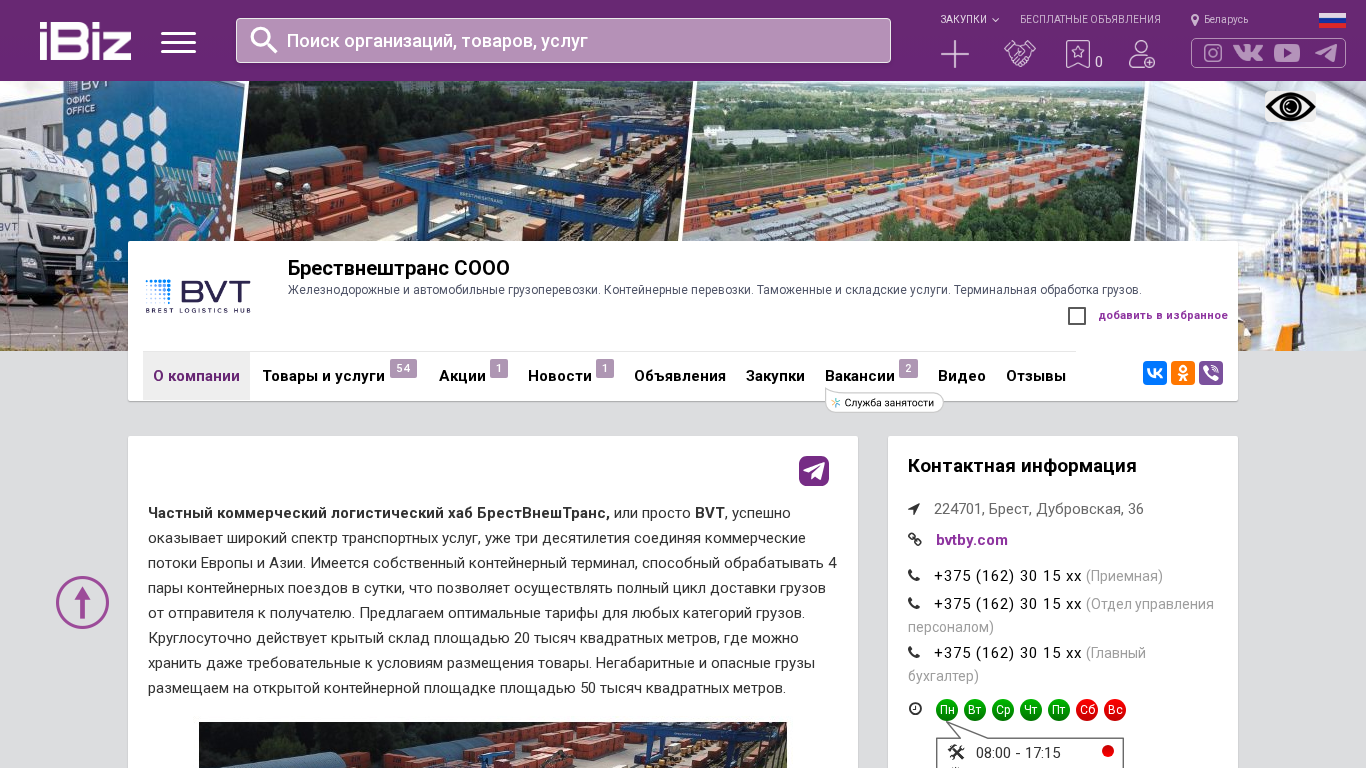
Task: Click the '2' badge on Вакансии
Action: (908, 369)
